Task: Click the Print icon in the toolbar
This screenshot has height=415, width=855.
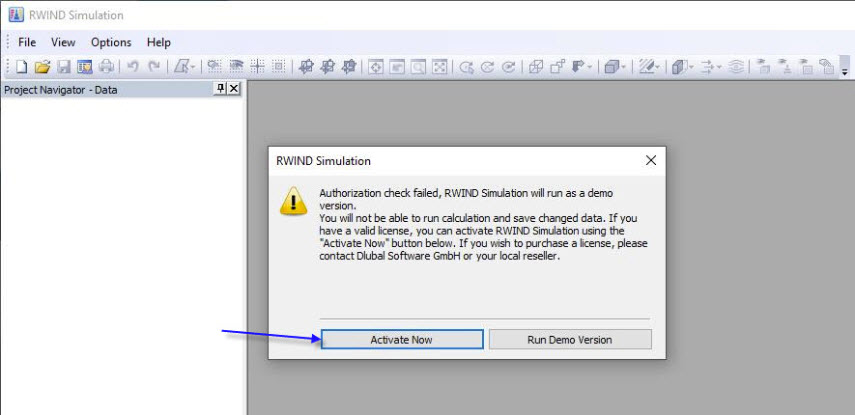Action: pyautogui.click(x=106, y=67)
